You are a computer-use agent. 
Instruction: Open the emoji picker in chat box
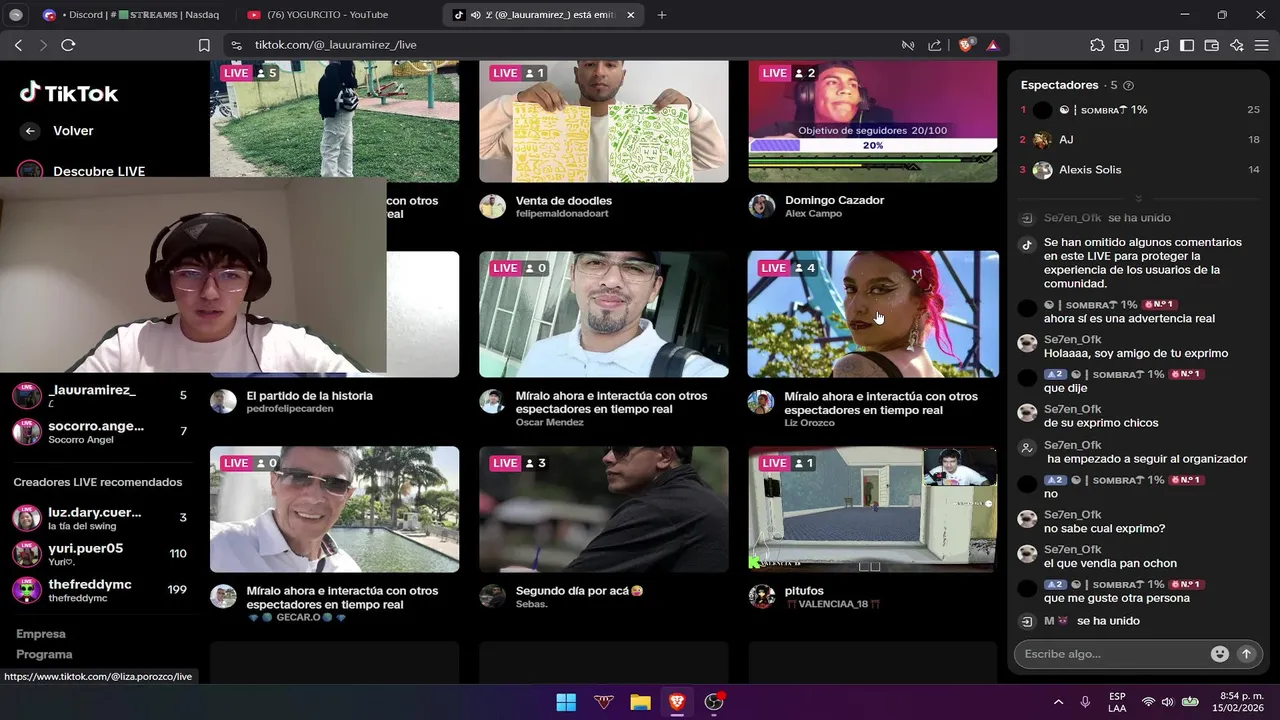click(1219, 654)
